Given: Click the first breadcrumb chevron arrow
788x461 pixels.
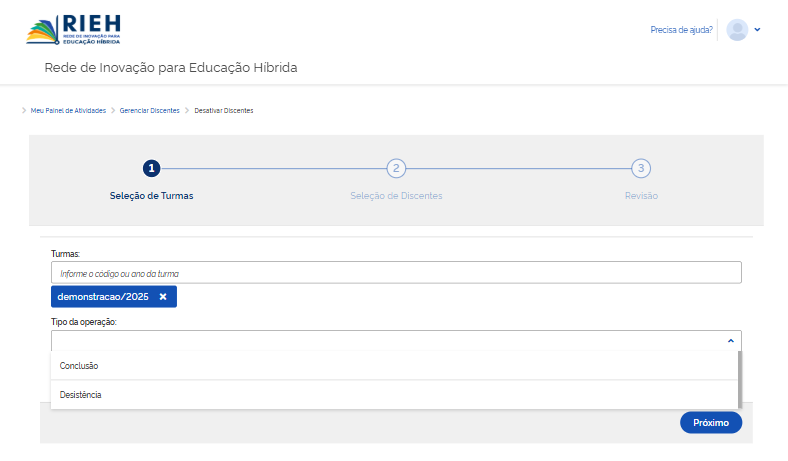Looking at the screenshot, I should 24,110.
